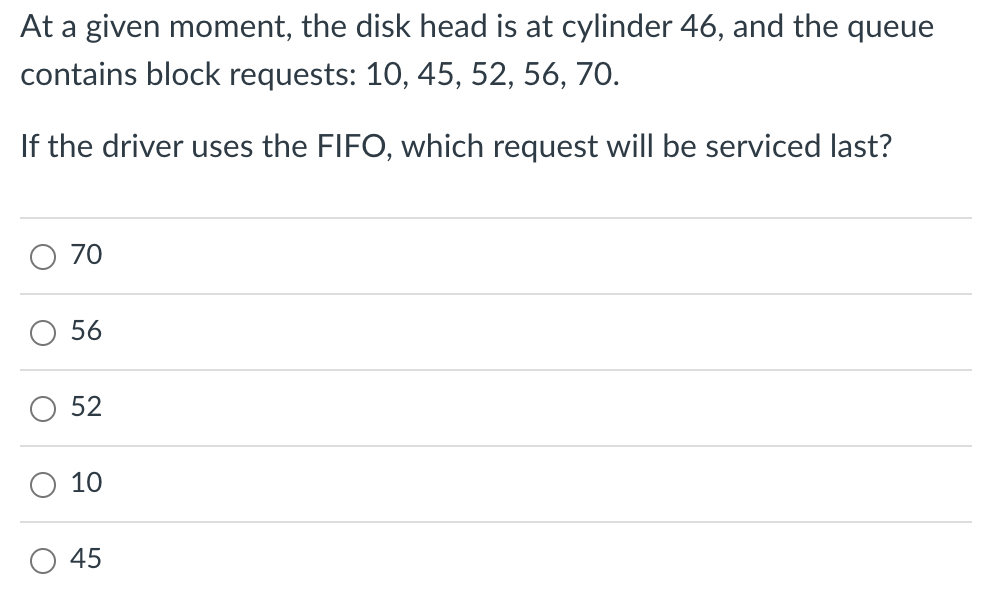Viewport: 992px width, 612px height.
Task: Click the answer row labeled 45
Action: [x=400, y=560]
